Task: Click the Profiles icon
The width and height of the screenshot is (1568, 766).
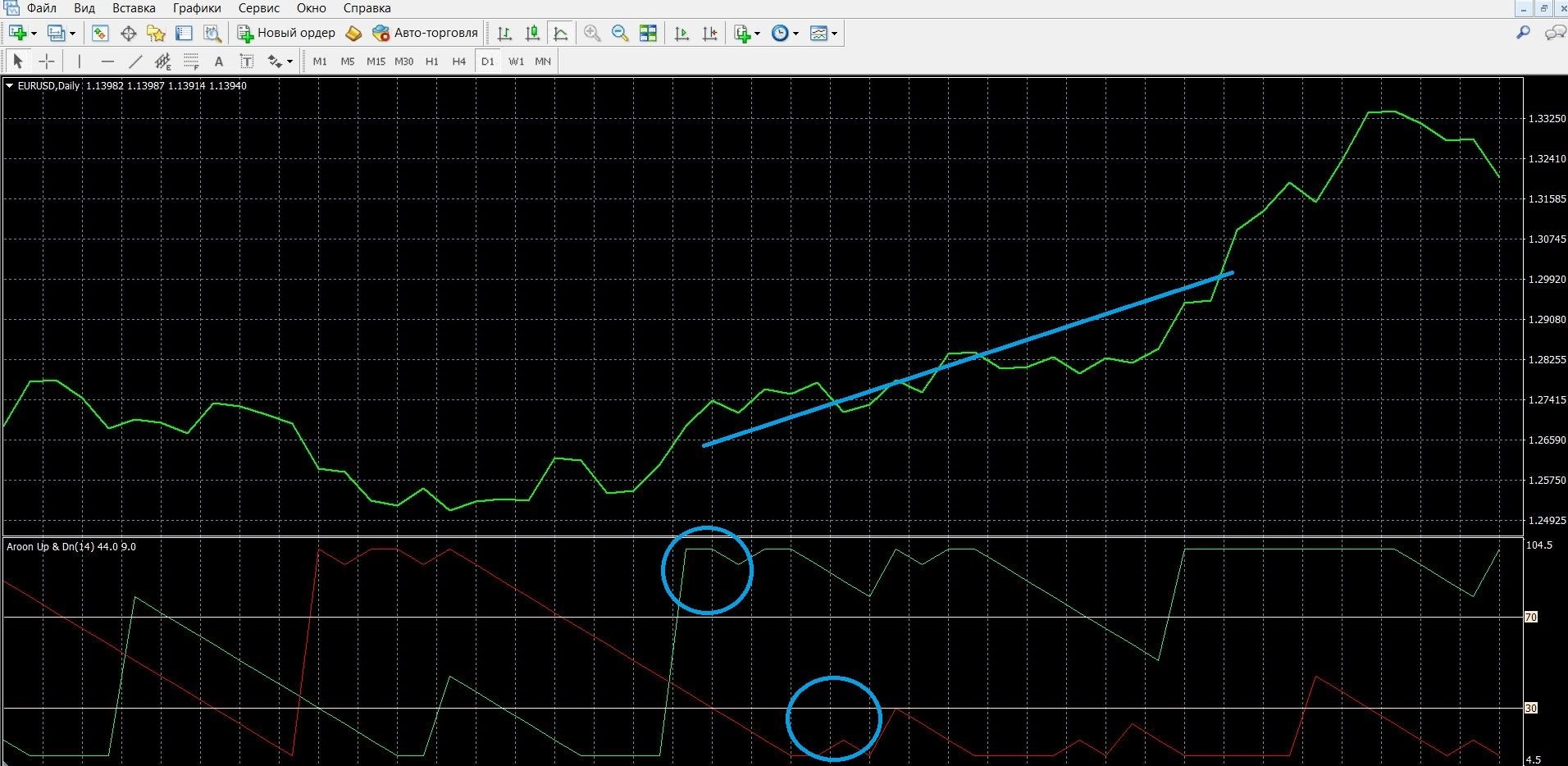Action: point(57,33)
